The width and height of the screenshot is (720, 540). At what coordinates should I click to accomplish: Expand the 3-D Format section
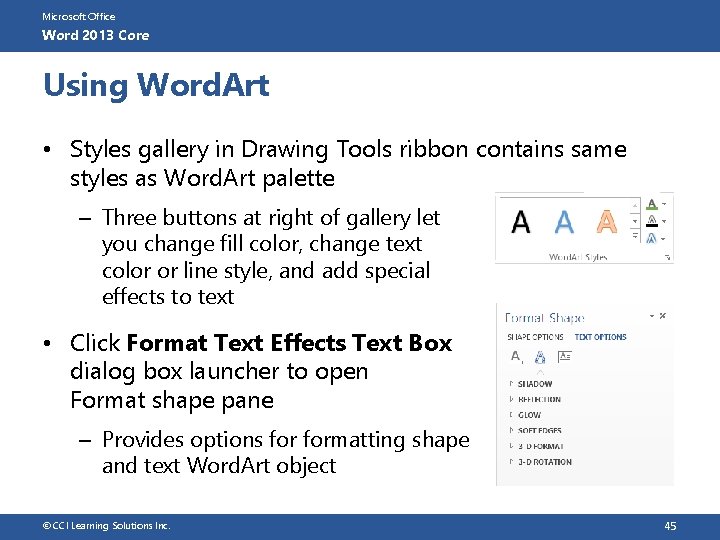point(536,446)
